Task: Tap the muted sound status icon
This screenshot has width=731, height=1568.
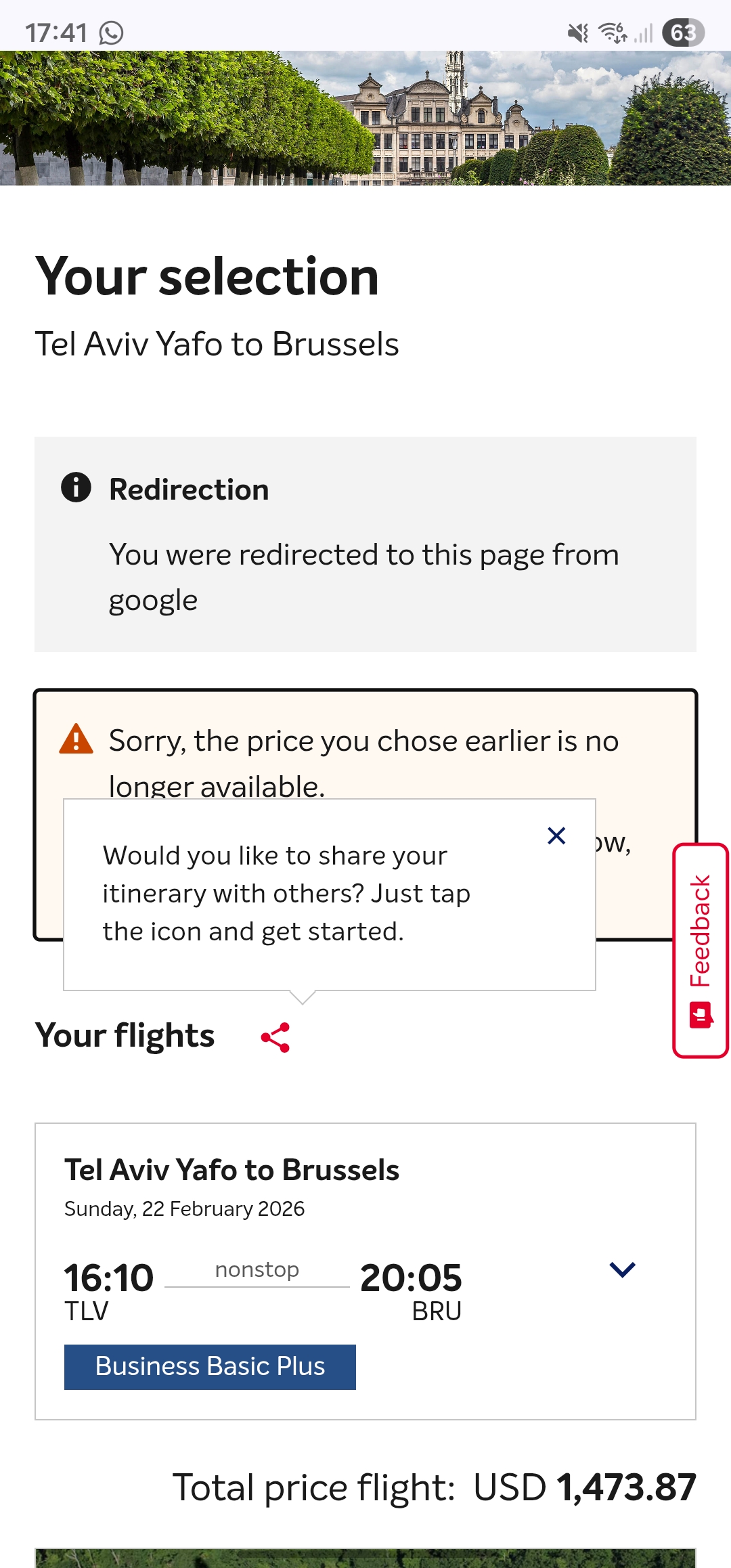Action: [x=577, y=32]
